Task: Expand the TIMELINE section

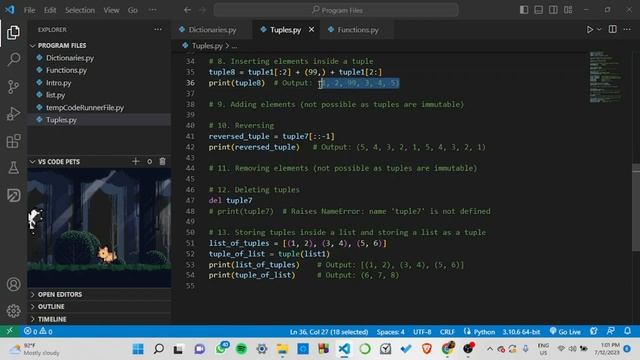Action: click(99, 319)
